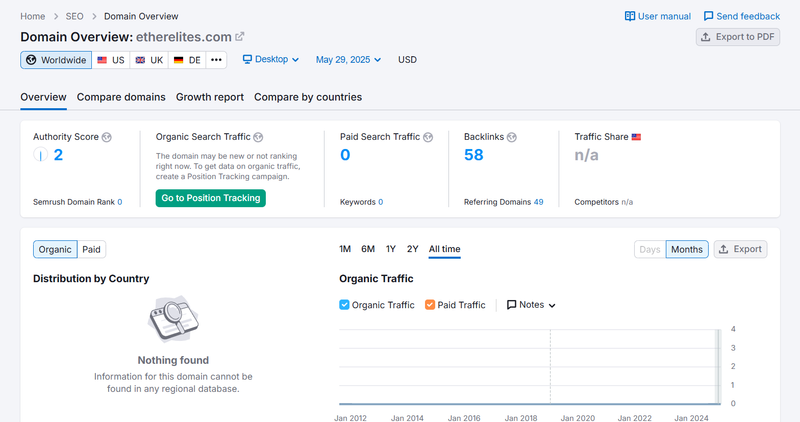Open the May 29, 2025 date dropdown
The height and width of the screenshot is (422, 800).
[348, 60]
